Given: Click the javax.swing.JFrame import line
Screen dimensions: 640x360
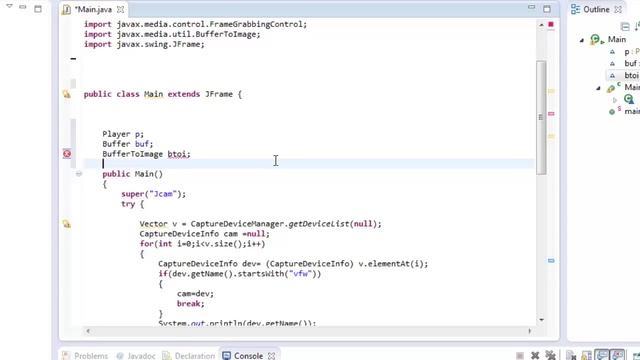Looking at the screenshot, I should (144, 44).
